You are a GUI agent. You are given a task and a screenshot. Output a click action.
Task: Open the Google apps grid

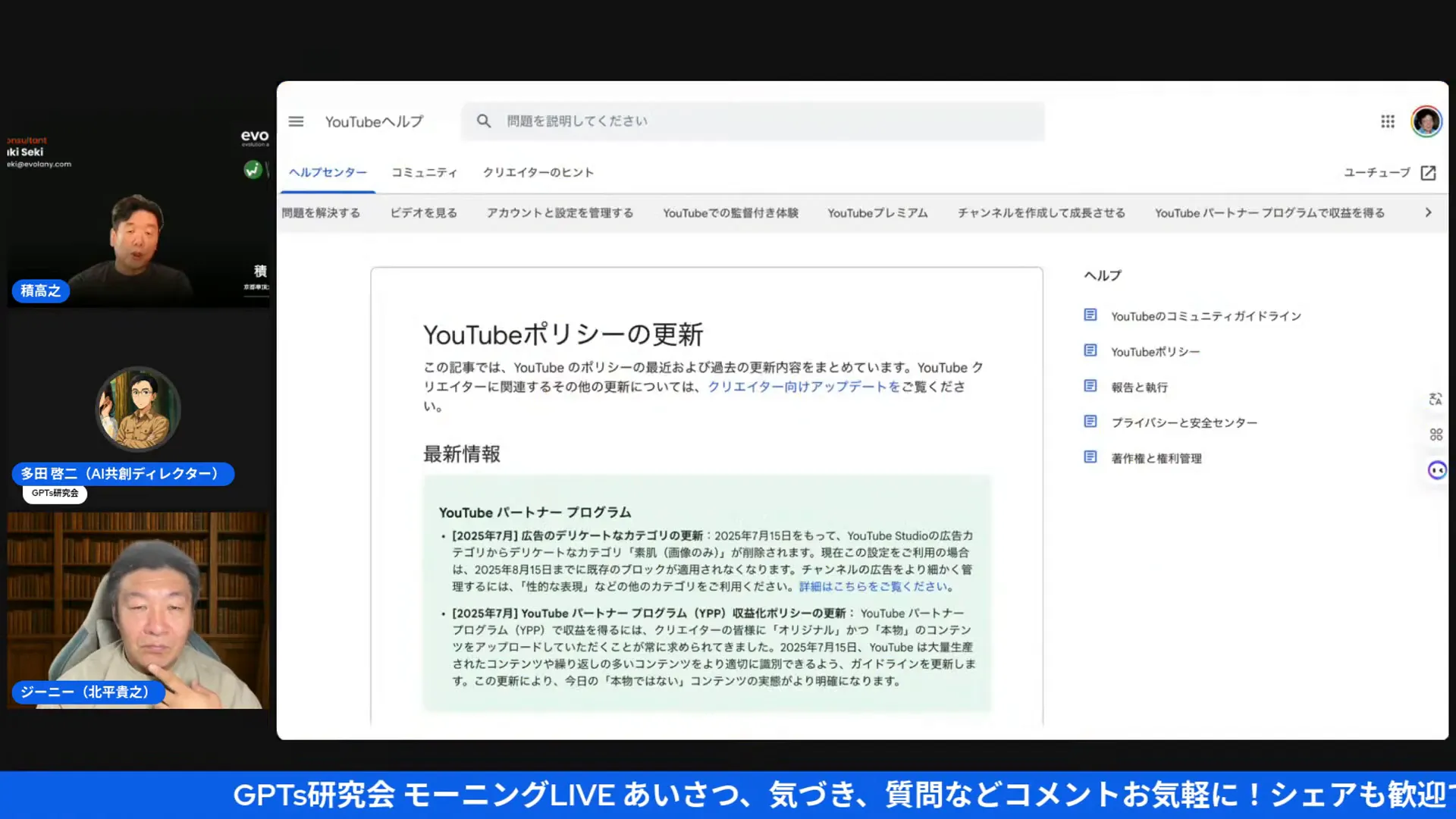(1387, 121)
